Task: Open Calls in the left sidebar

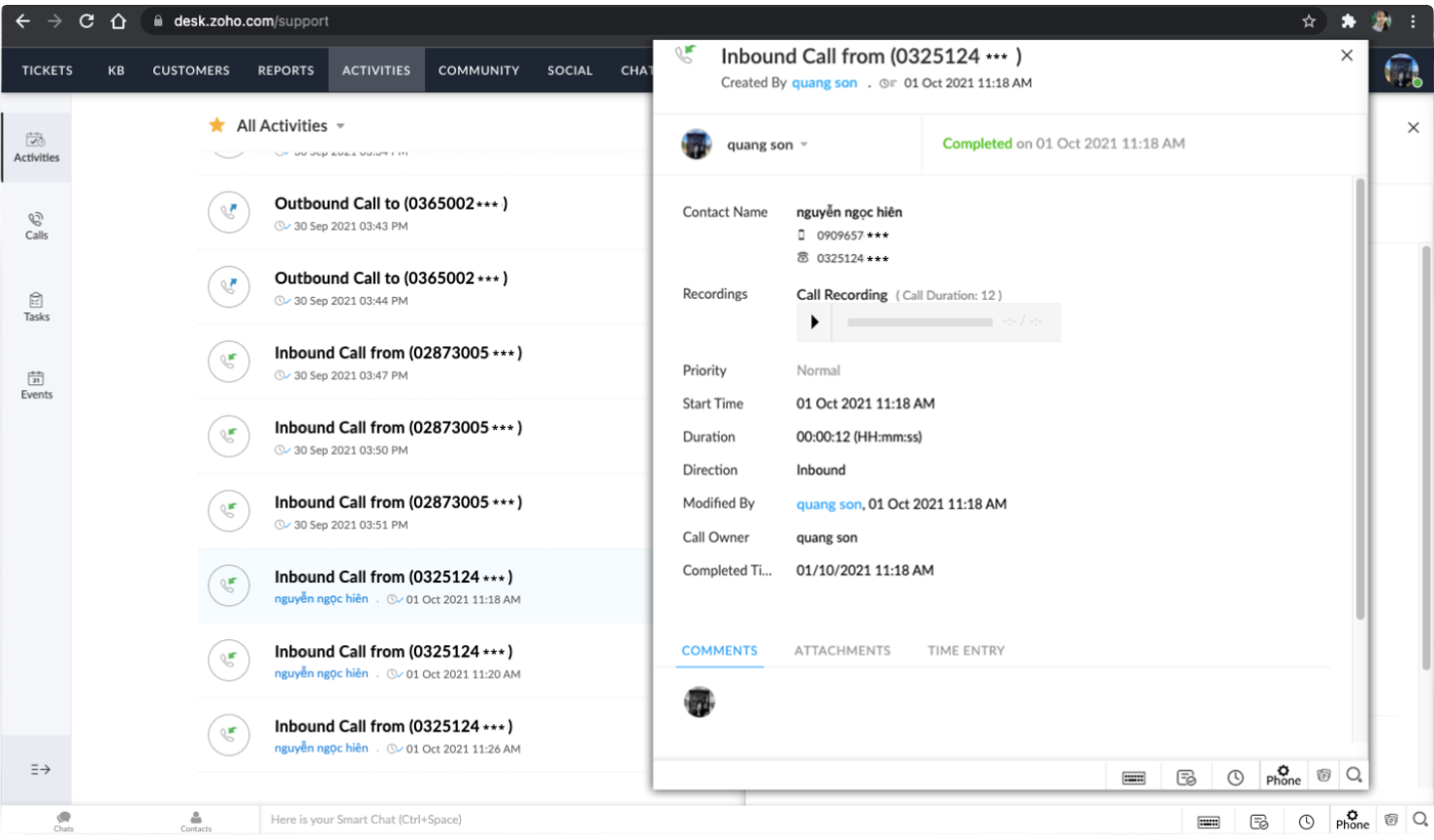Action: 36,225
